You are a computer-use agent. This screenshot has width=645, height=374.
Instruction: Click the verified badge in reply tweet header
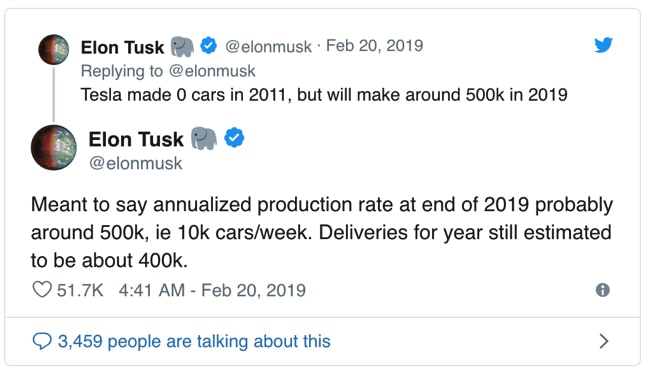click(209, 45)
